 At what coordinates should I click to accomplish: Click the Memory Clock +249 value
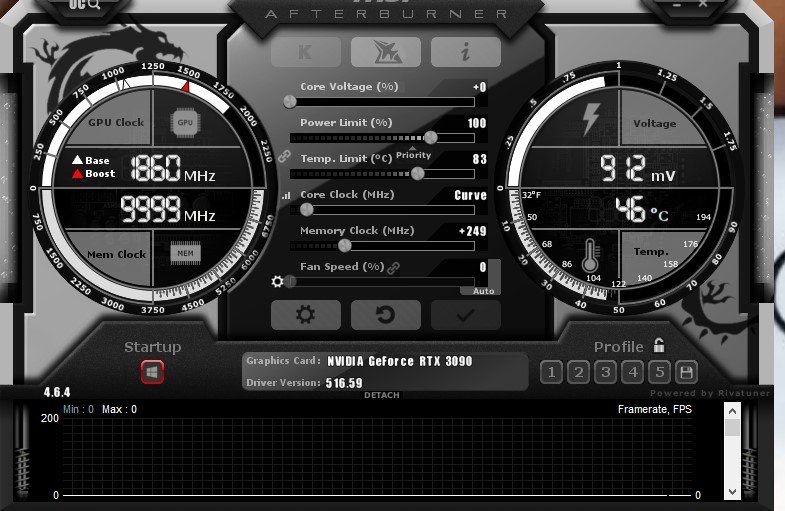[x=473, y=231]
